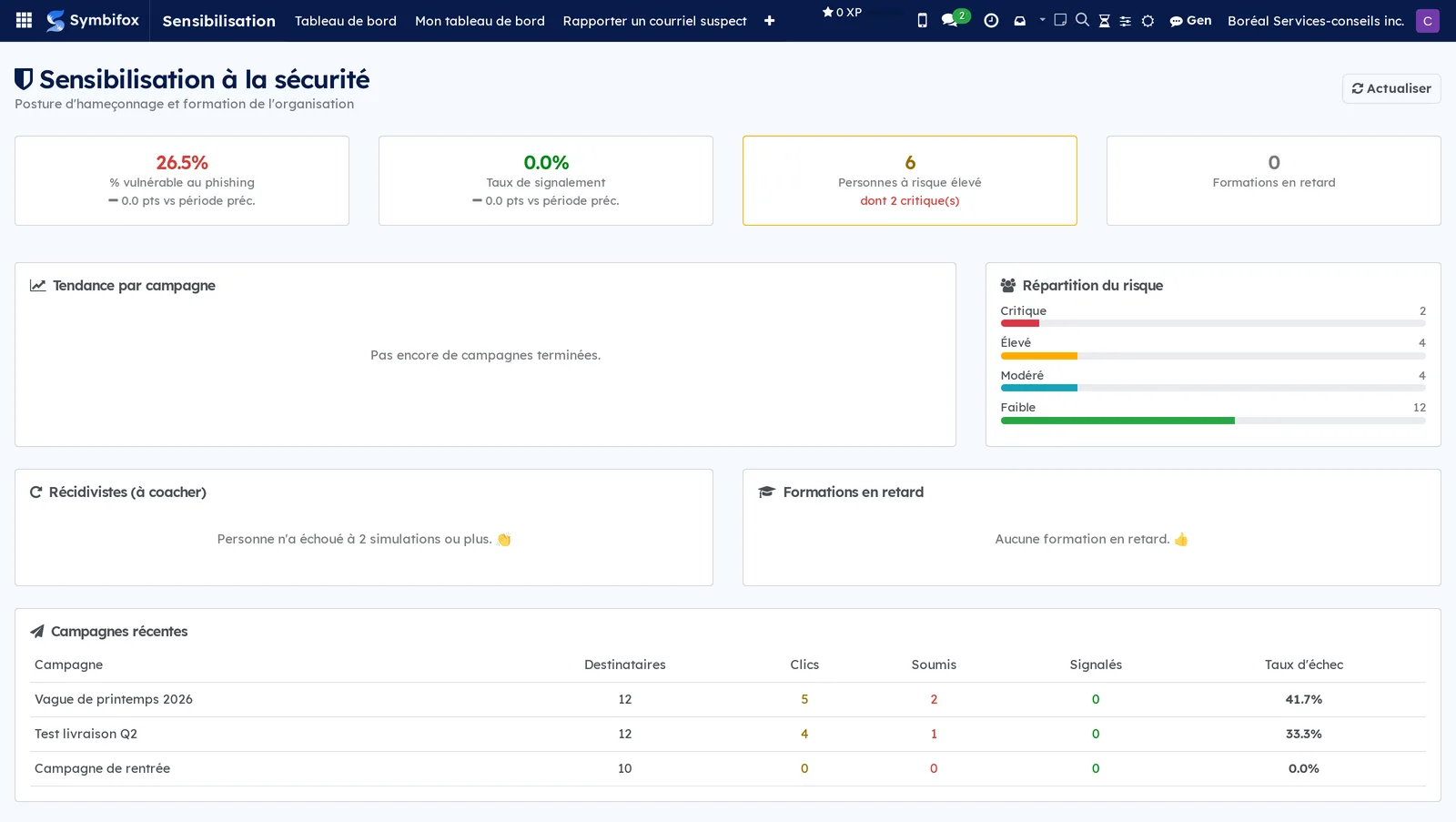Click the 41.7% failure rate value
Screen dimensions: 1456x822
pos(1304,699)
